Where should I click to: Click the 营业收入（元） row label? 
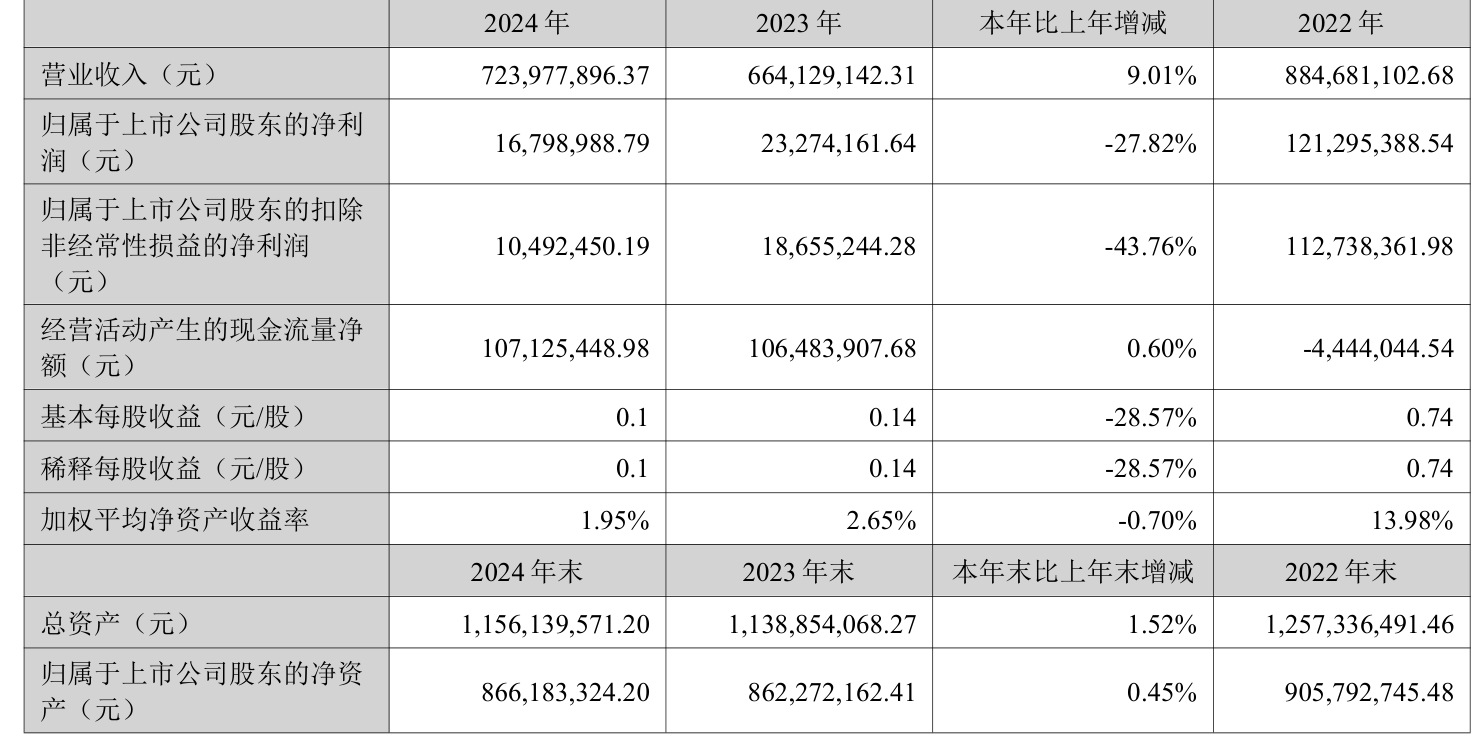pos(128,75)
